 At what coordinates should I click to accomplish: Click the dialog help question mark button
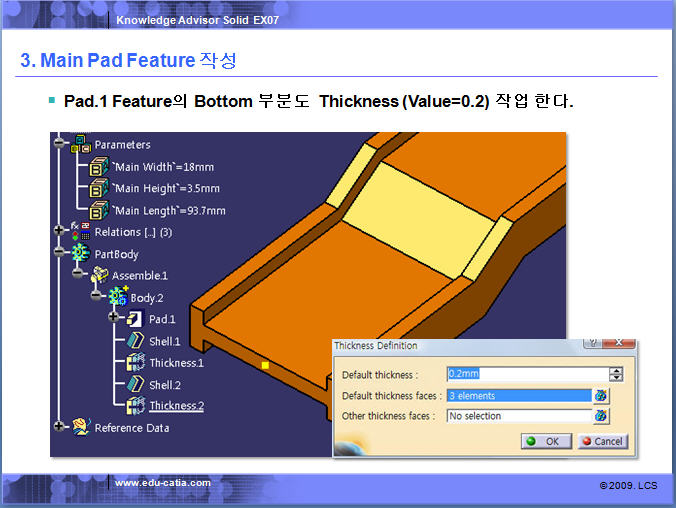click(593, 343)
